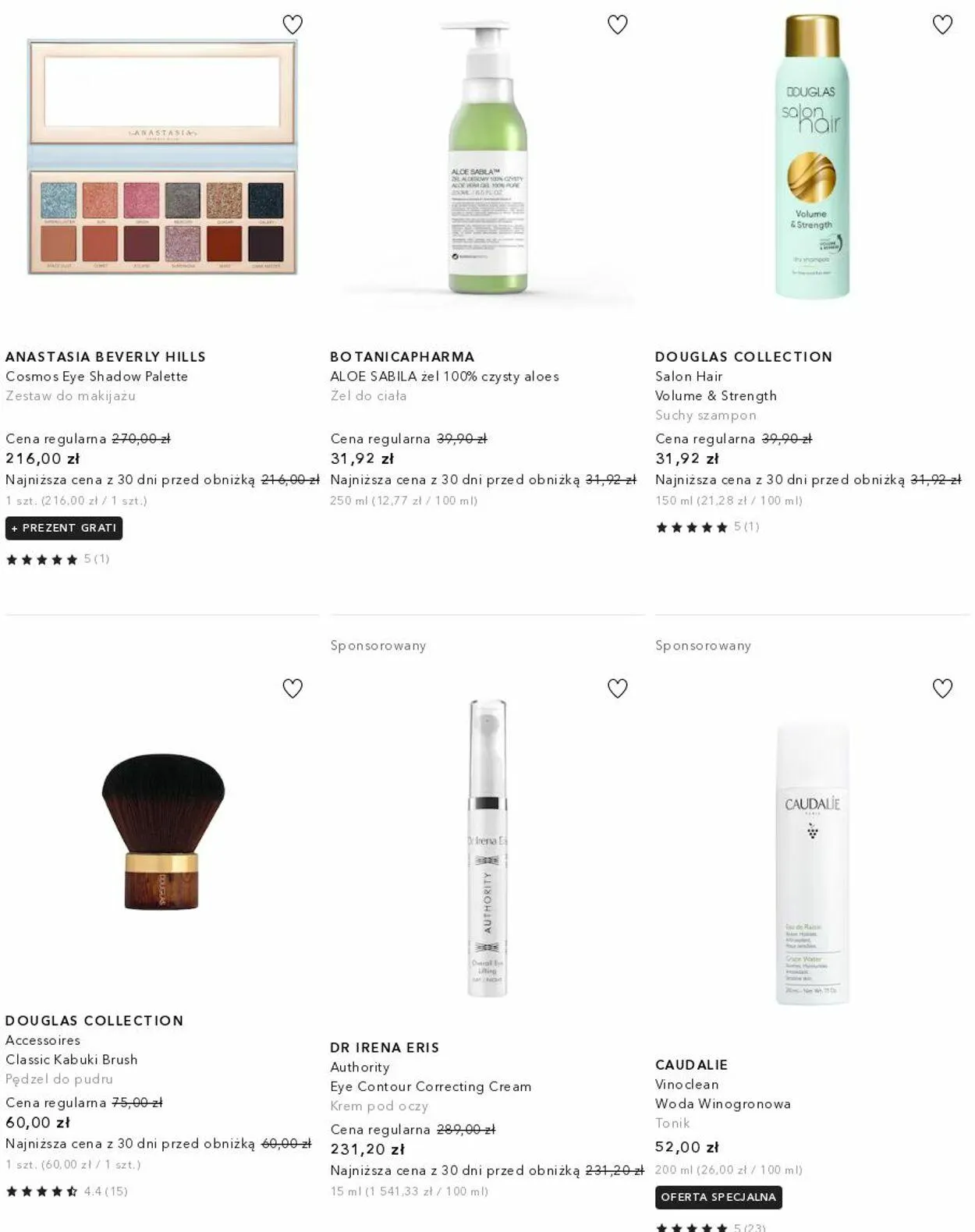This screenshot has width=975, height=1232.
Task: Heart the Caudalie Woda Winogronowa product
Action: tap(943, 689)
